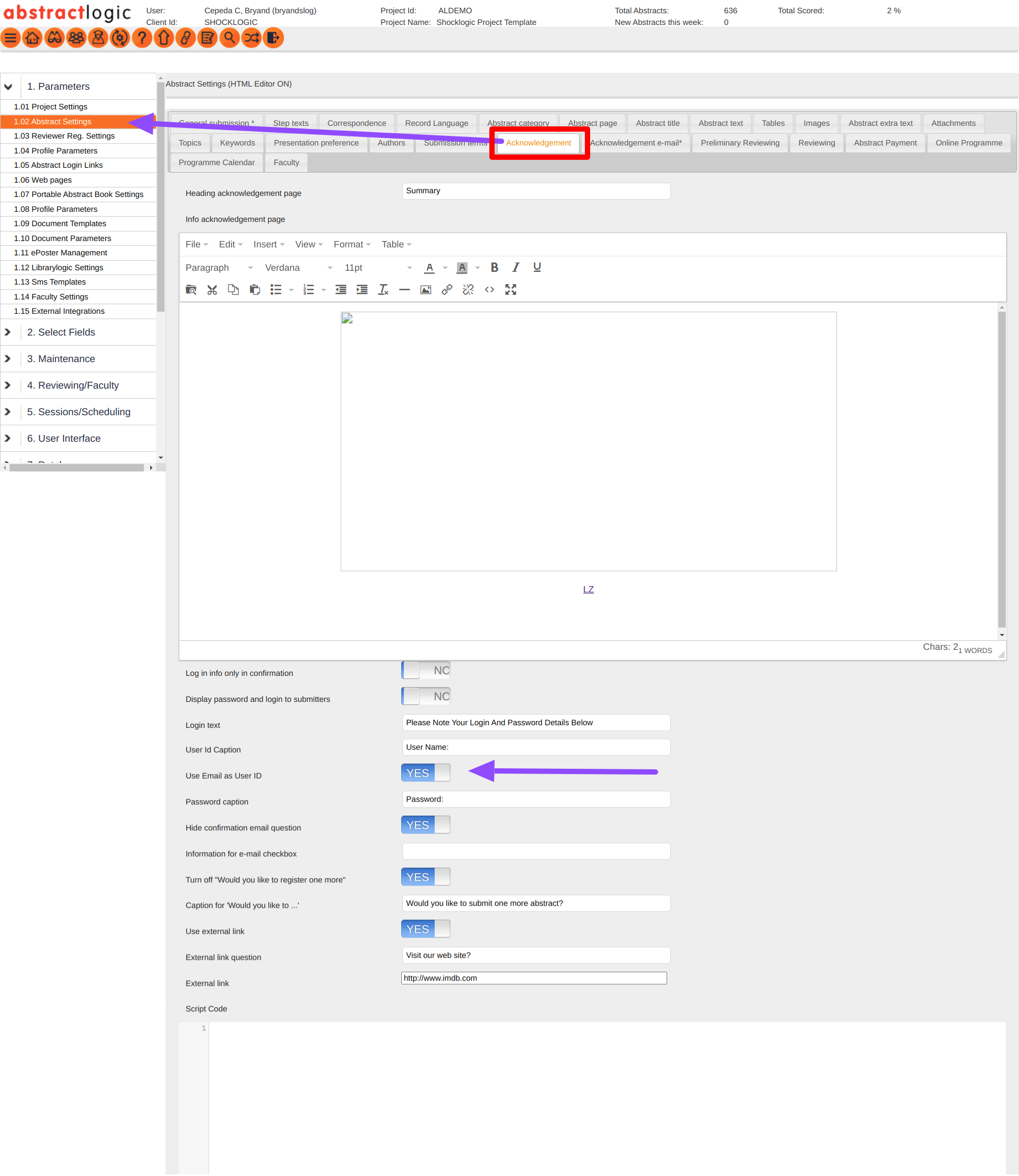Click the fullscreen editor icon
The width and height of the screenshot is (1019, 1176).
click(511, 289)
